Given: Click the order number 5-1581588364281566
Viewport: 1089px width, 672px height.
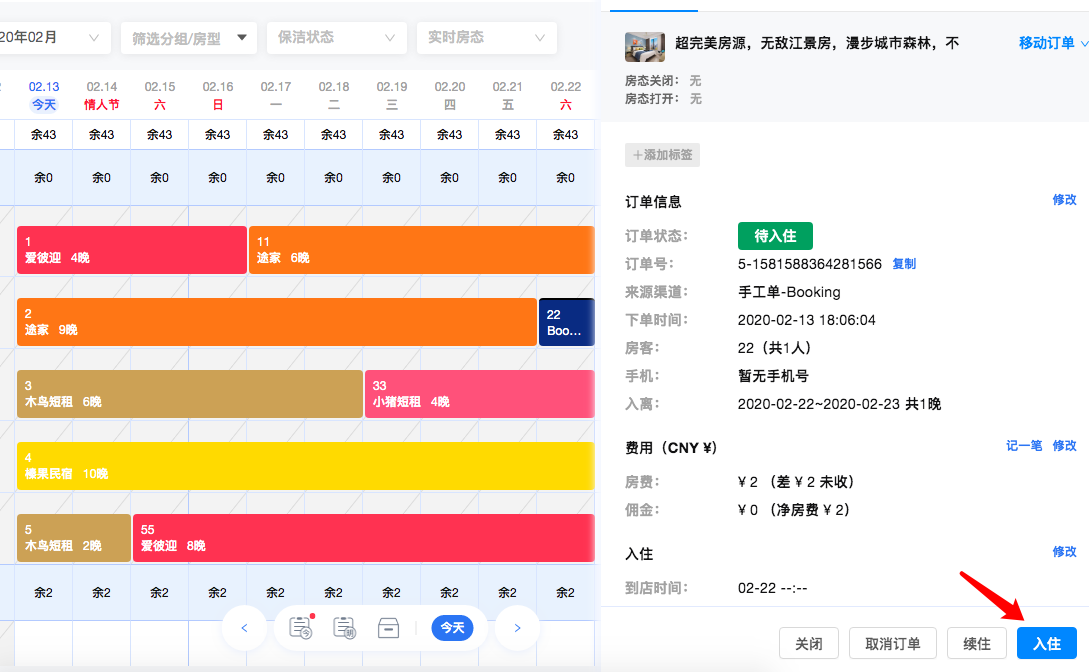Looking at the screenshot, I should click(x=810, y=264).
